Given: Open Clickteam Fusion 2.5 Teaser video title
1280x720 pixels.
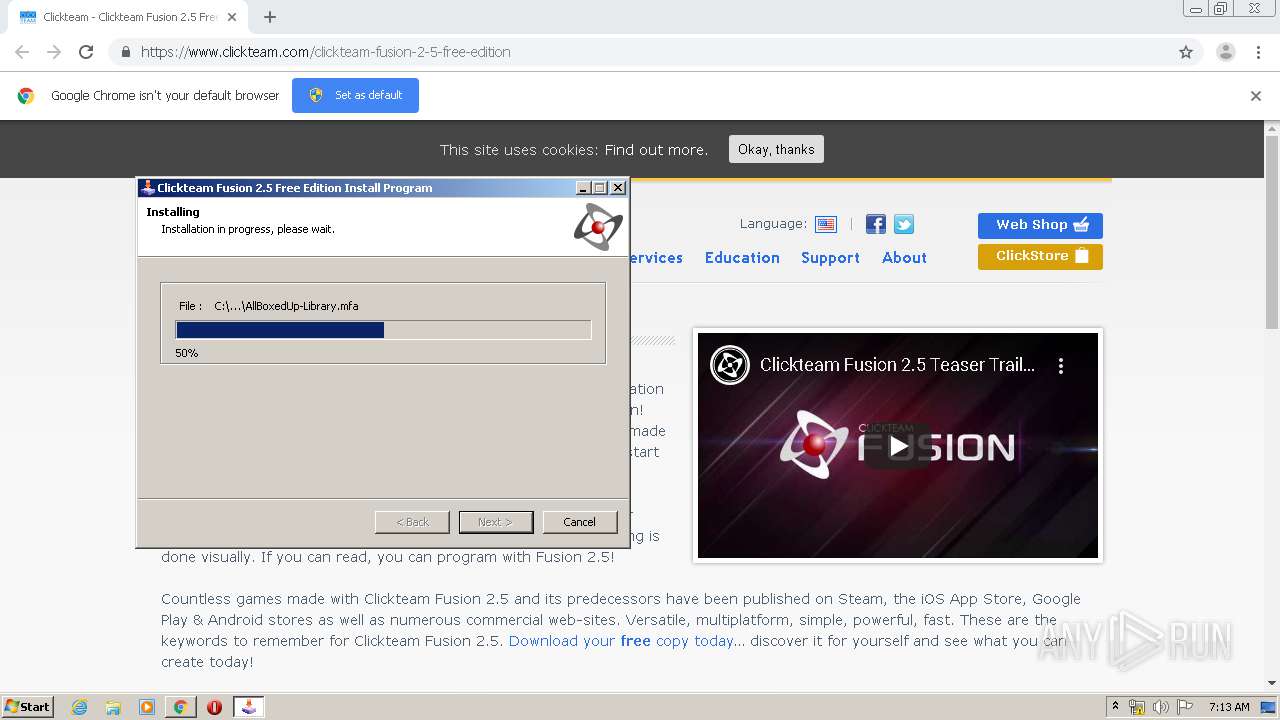Looking at the screenshot, I should click(x=897, y=365).
